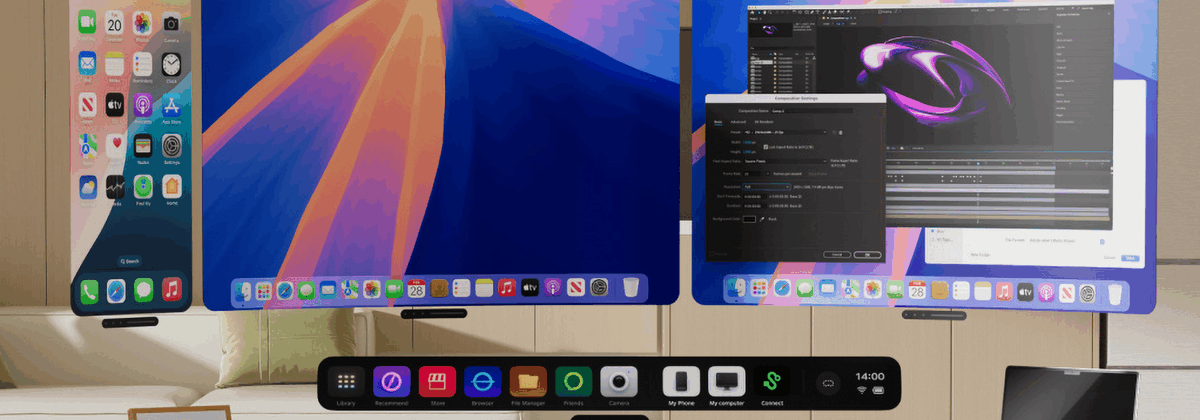Expand the Frame Rate dropdown arrow

768,174
